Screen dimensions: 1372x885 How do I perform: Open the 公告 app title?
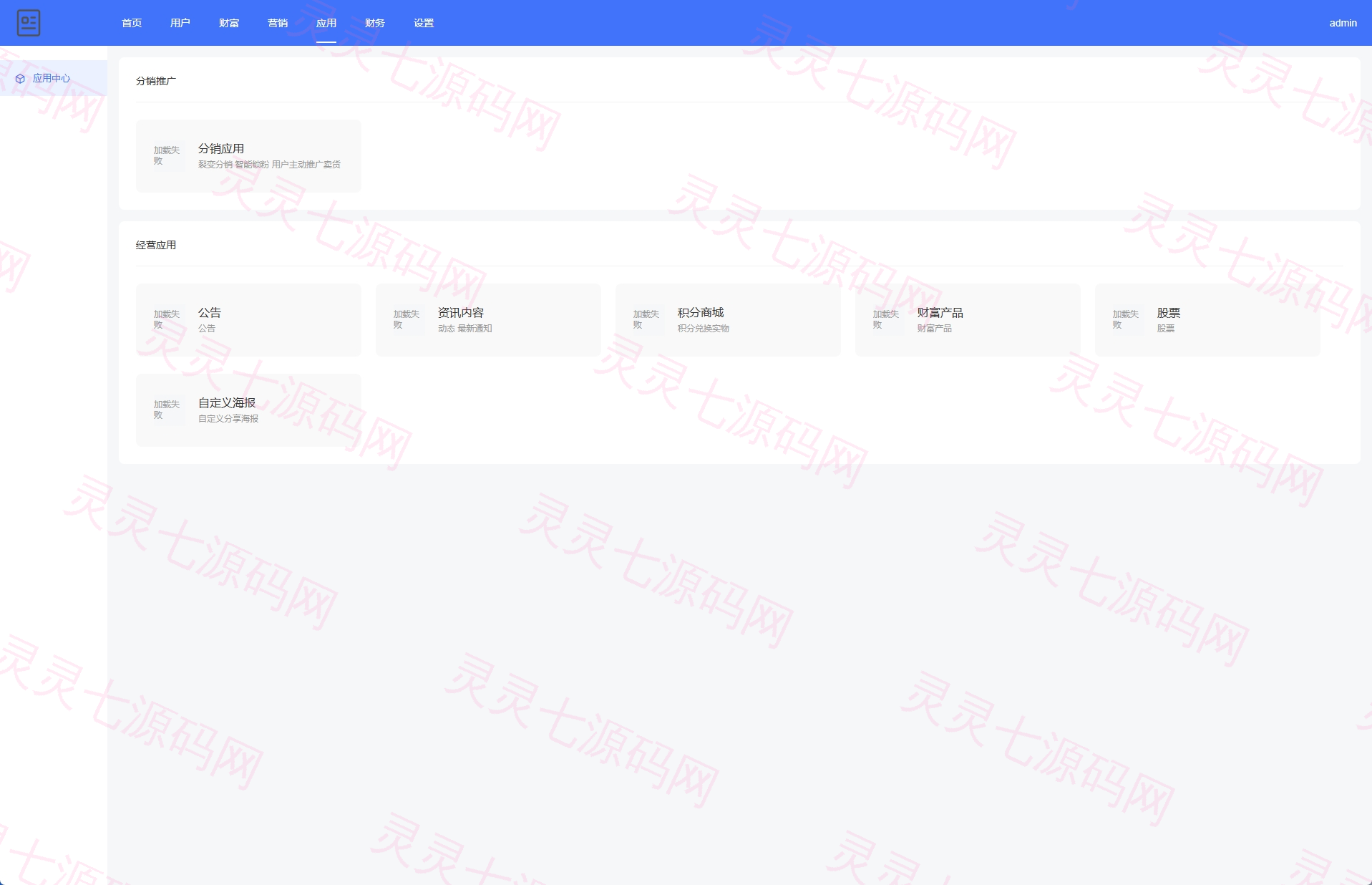pos(210,312)
